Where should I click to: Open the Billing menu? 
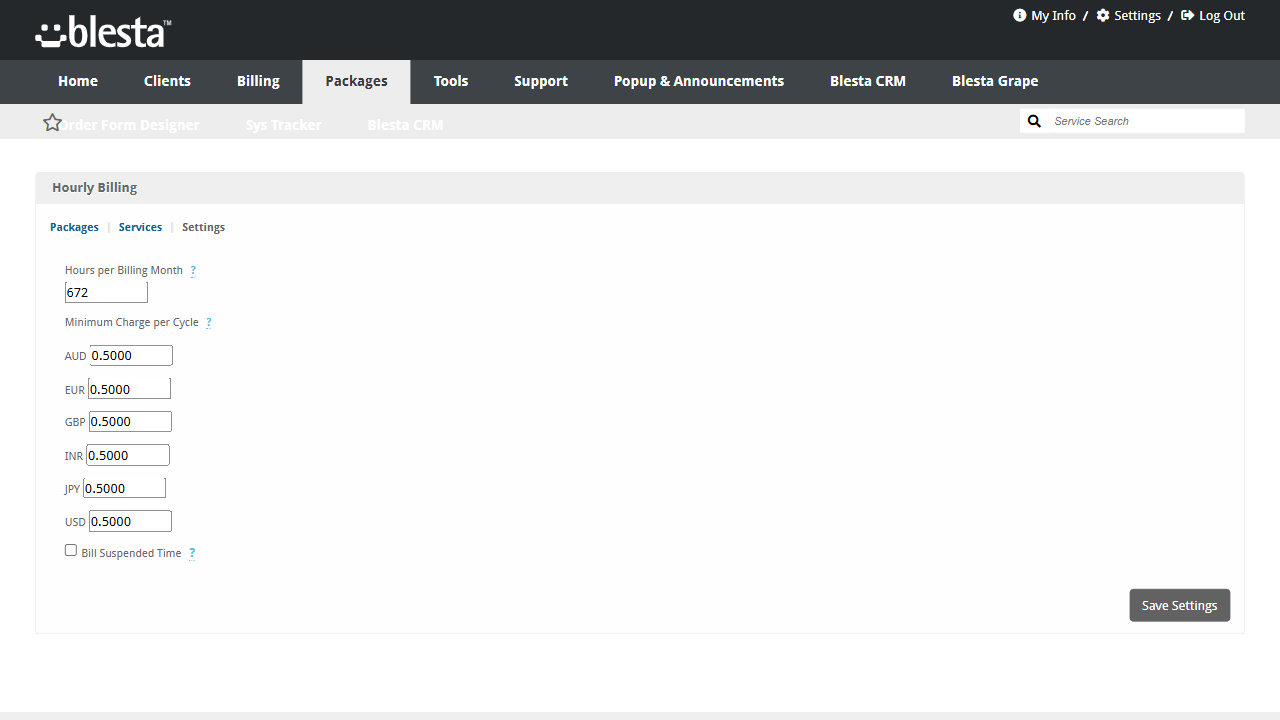click(x=258, y=81)
